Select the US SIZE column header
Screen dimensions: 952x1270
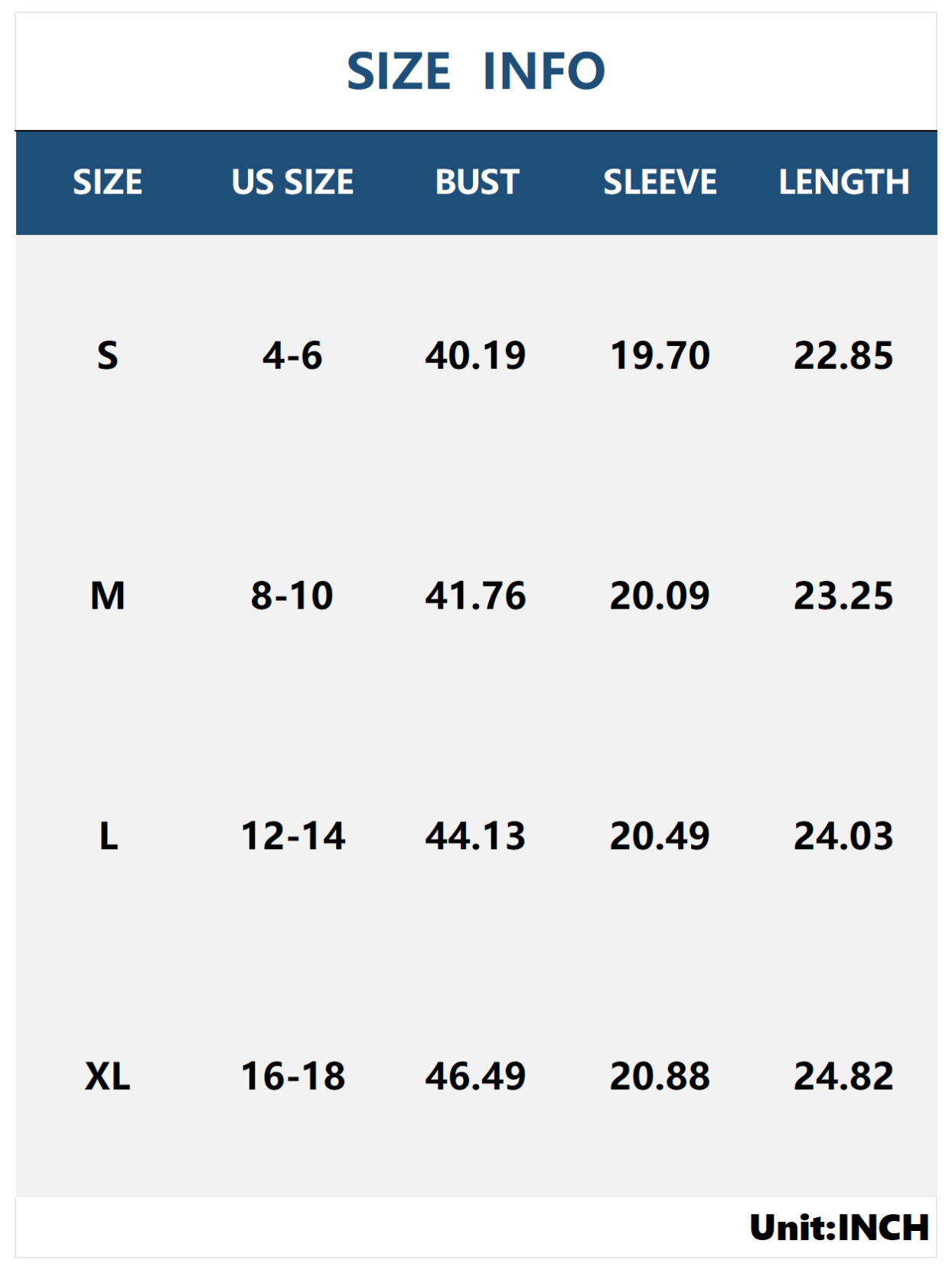pos(292,182)
